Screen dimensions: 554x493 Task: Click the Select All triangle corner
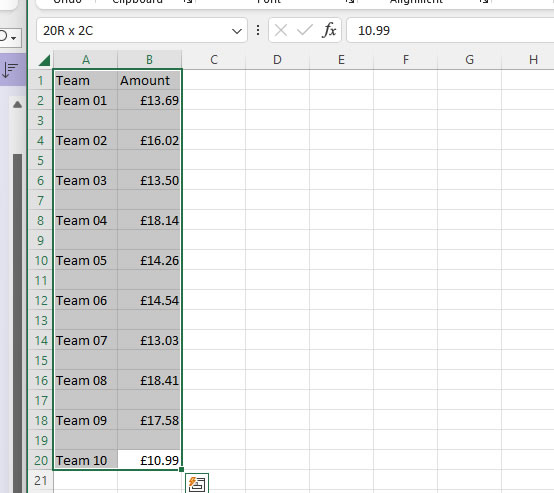pyautogui.click(x=45, y=60)
